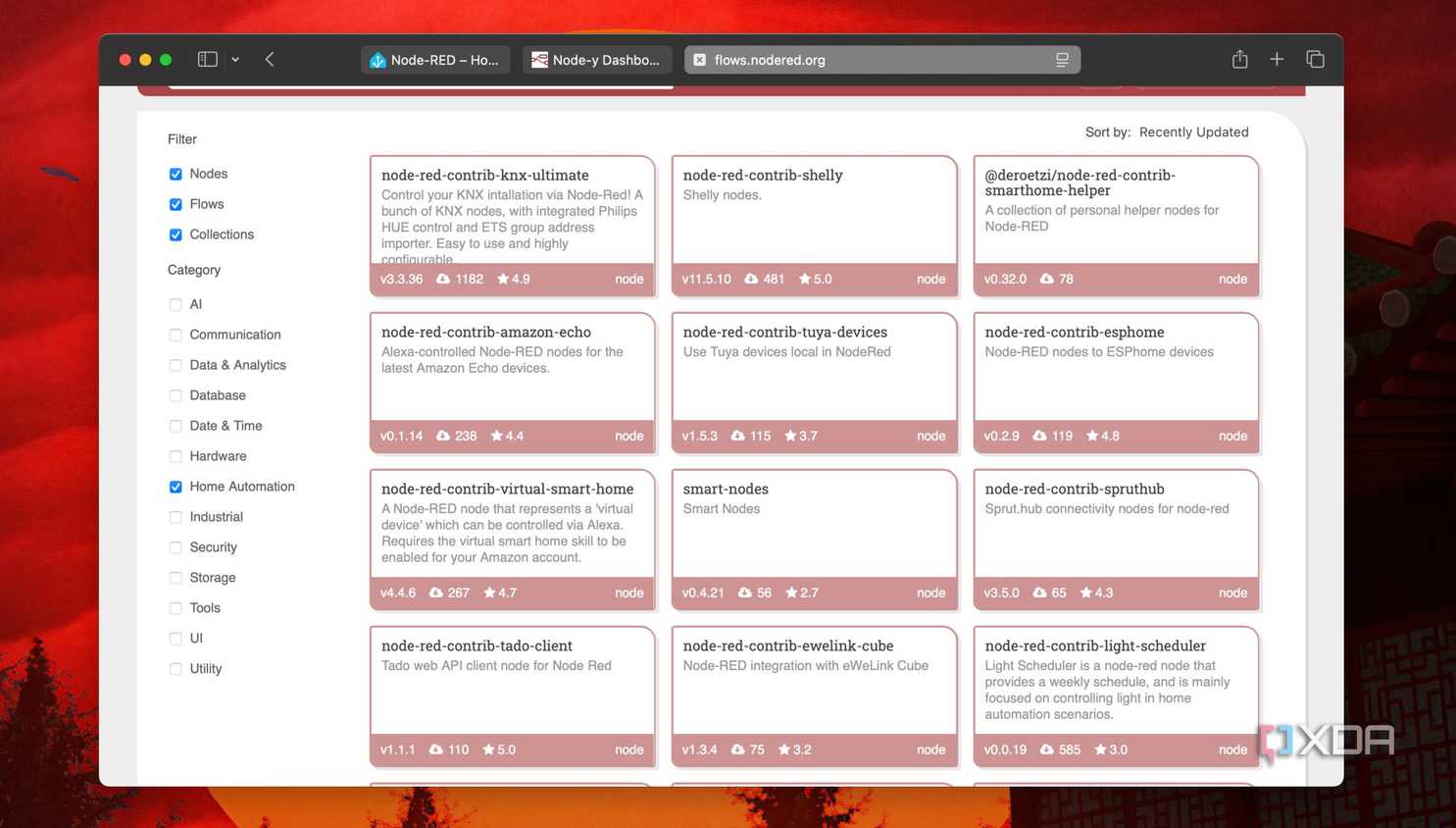
Task: Enable the Industrial category checkbox
Action: (x=176, y=517)
